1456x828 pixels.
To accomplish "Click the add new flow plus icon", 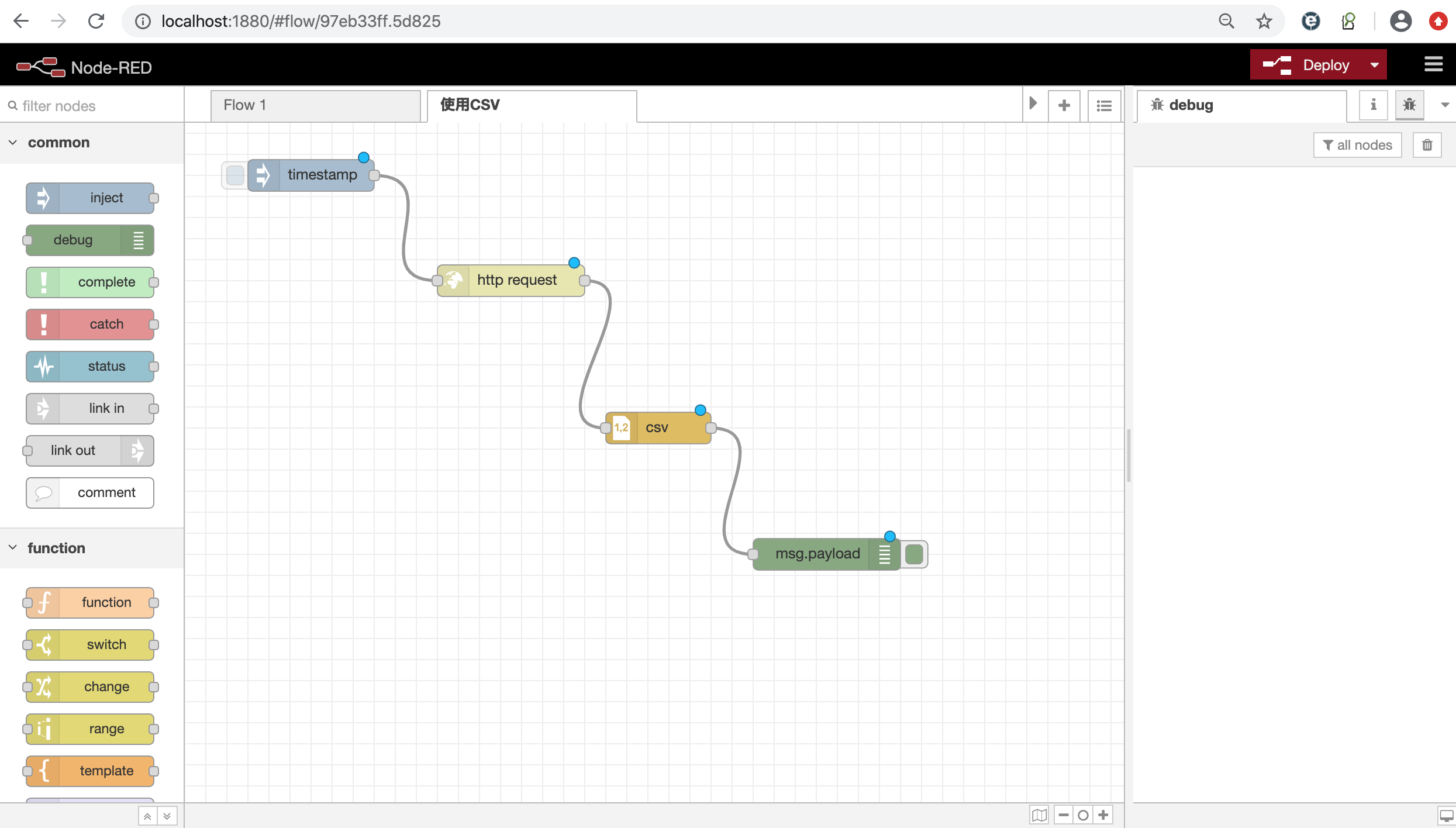I will 1064,105.
